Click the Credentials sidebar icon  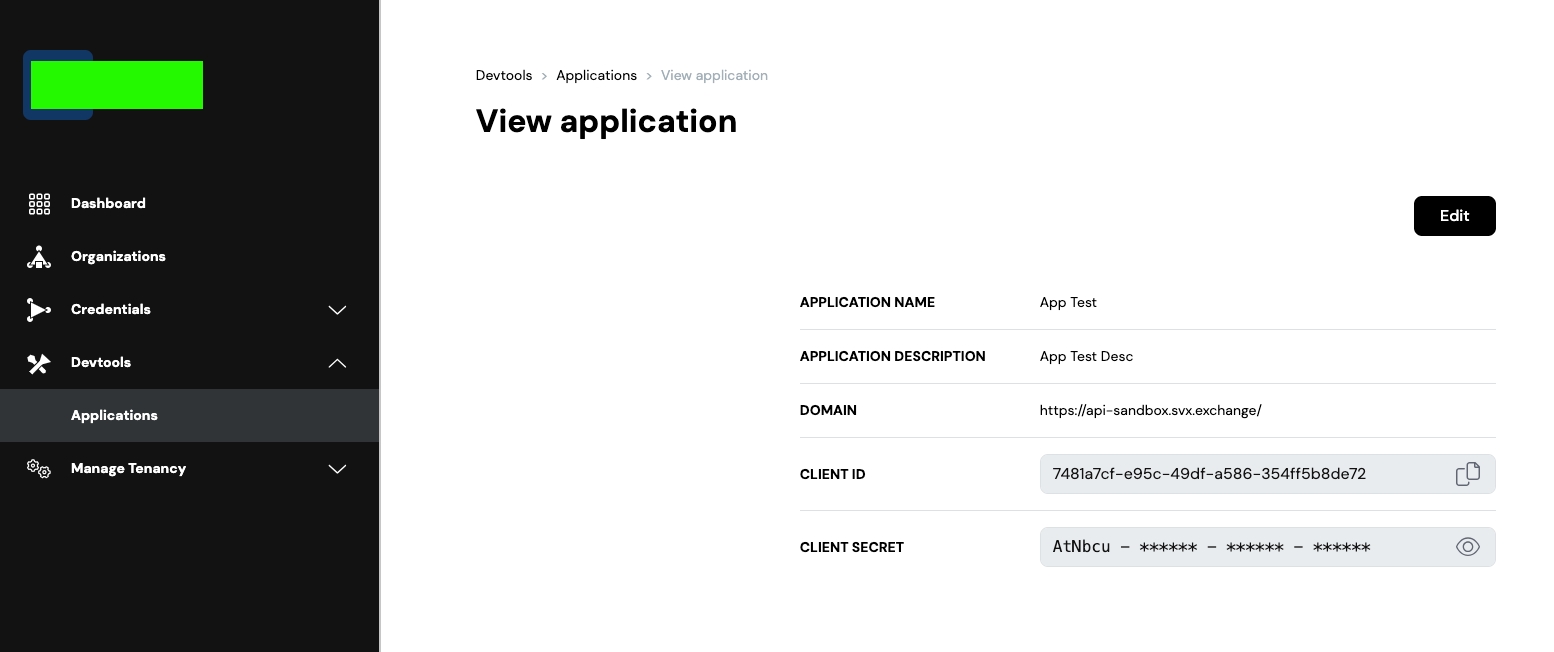[x=39, y=310]
